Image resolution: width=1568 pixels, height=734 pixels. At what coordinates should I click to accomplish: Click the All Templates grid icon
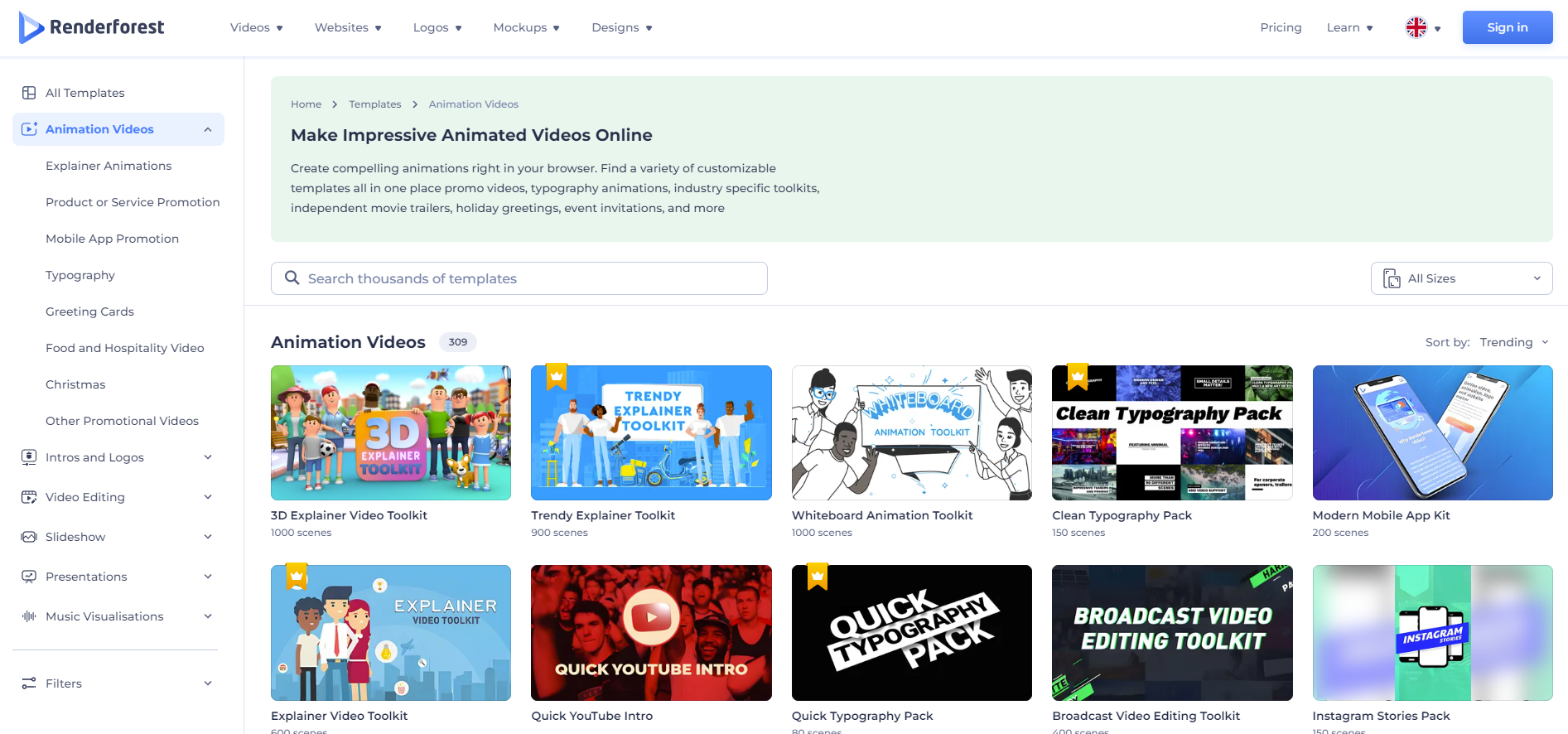[29, 93]
